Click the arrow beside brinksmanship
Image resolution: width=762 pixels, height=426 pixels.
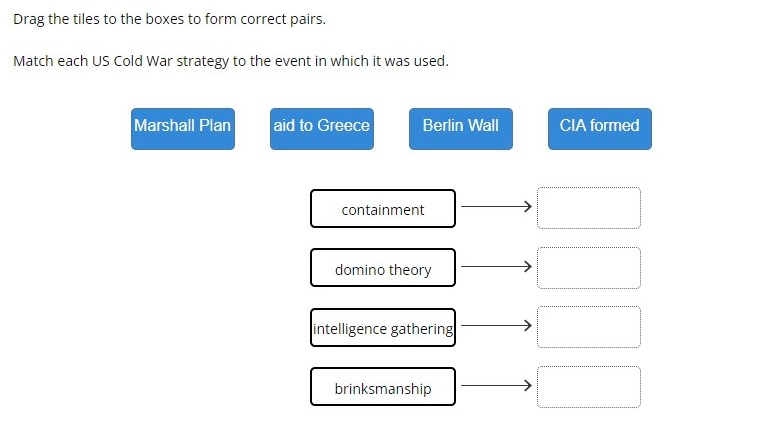point(496,386)
